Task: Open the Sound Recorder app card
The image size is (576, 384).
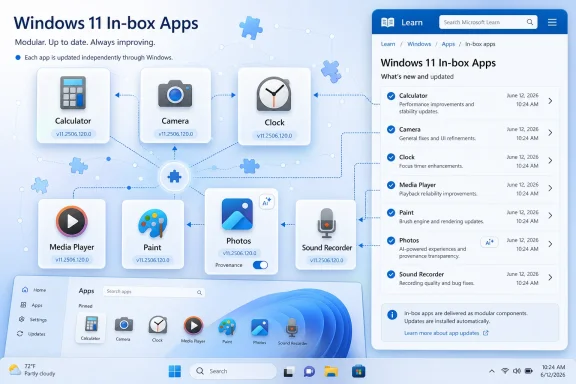Action: tap(326, 235)
